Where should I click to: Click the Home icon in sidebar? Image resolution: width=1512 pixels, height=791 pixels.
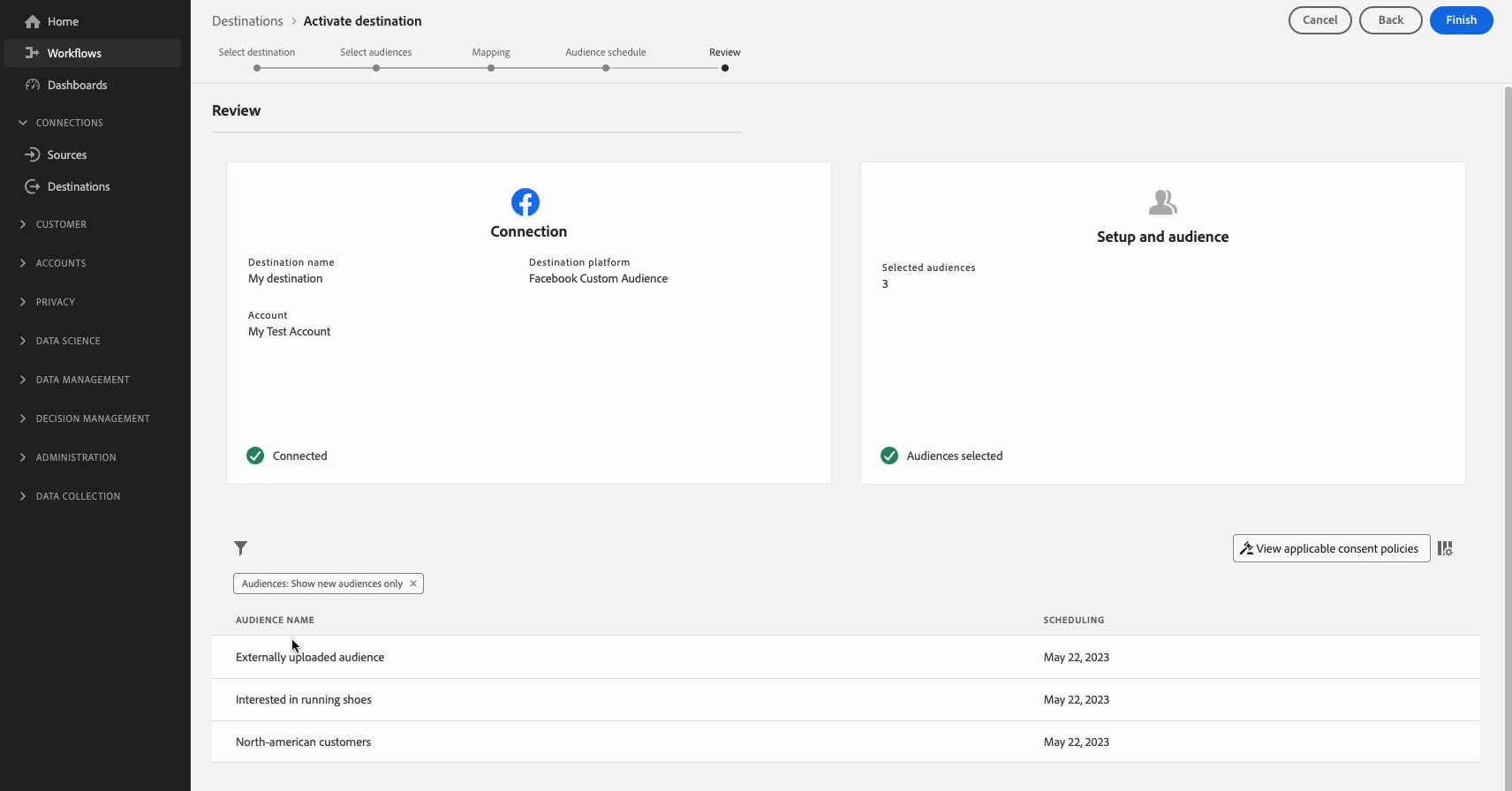(x=33, y=21)
